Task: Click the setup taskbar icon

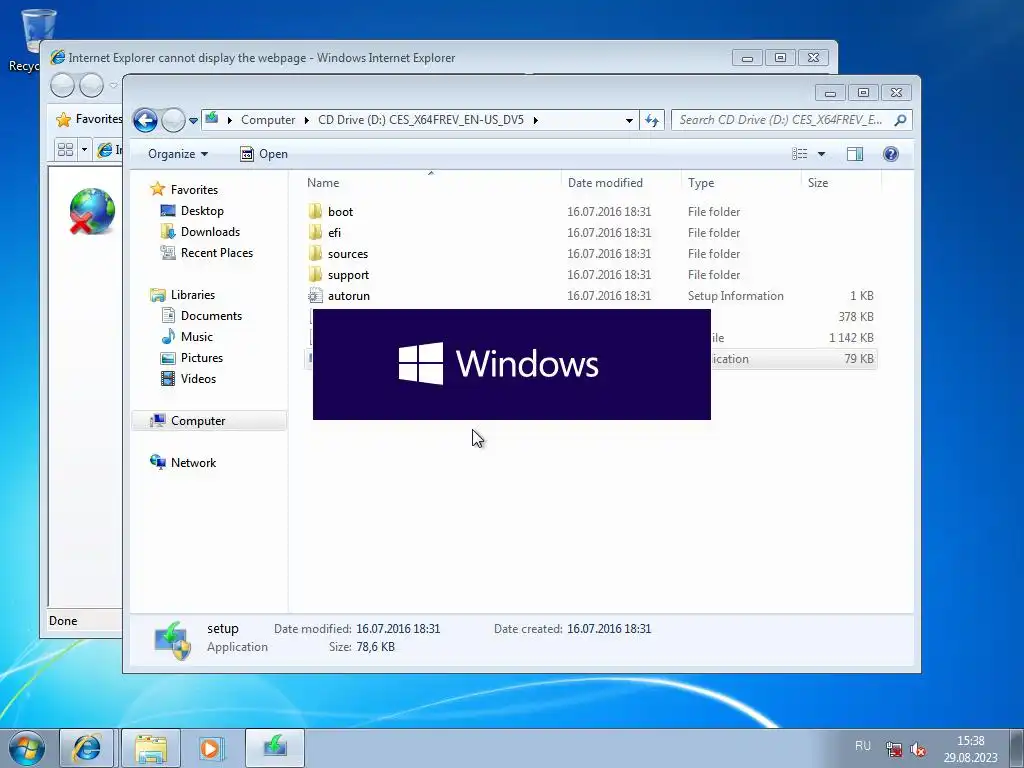Action: 275,748
